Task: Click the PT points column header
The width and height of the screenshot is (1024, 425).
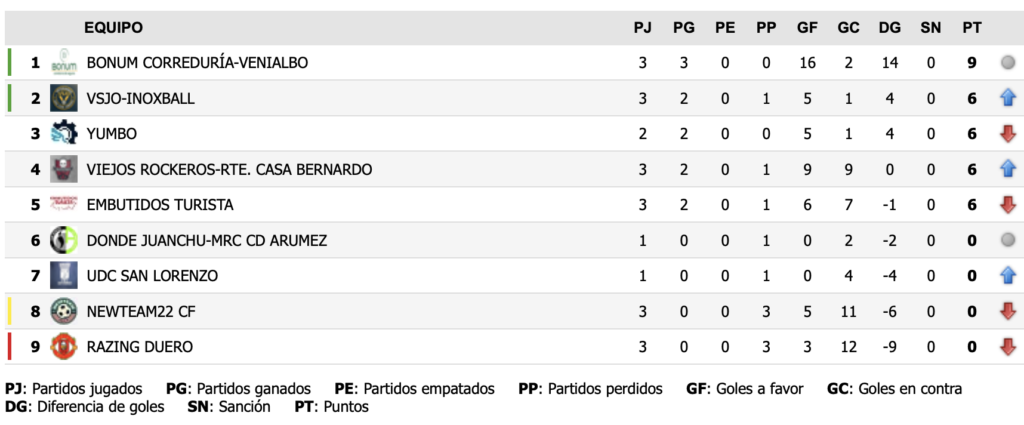Action: click(971, 27)
